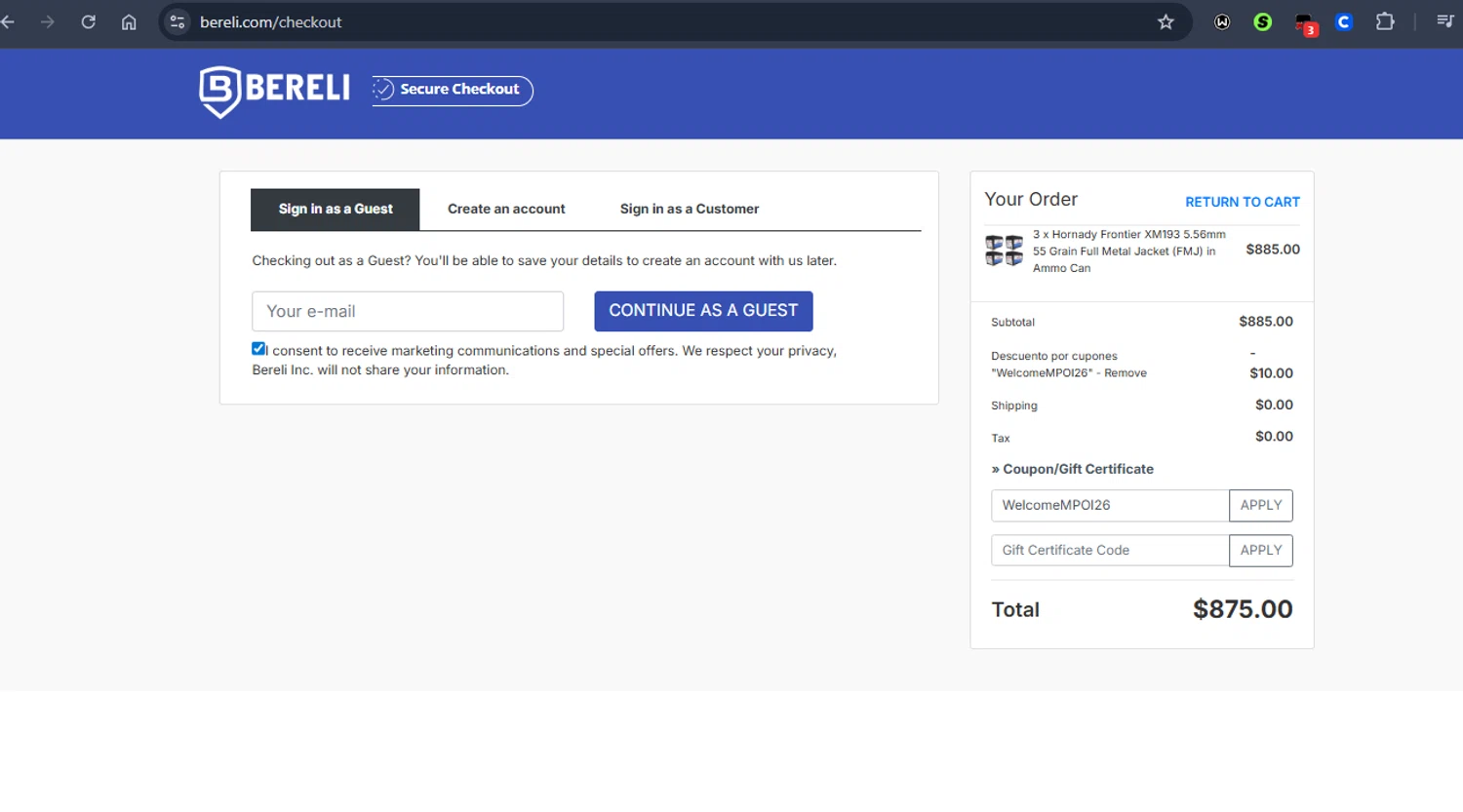This screenshot has width=1463, height=812.
Task: Open the extension with red 3 badge
Action: click(x=1305, y=23)
